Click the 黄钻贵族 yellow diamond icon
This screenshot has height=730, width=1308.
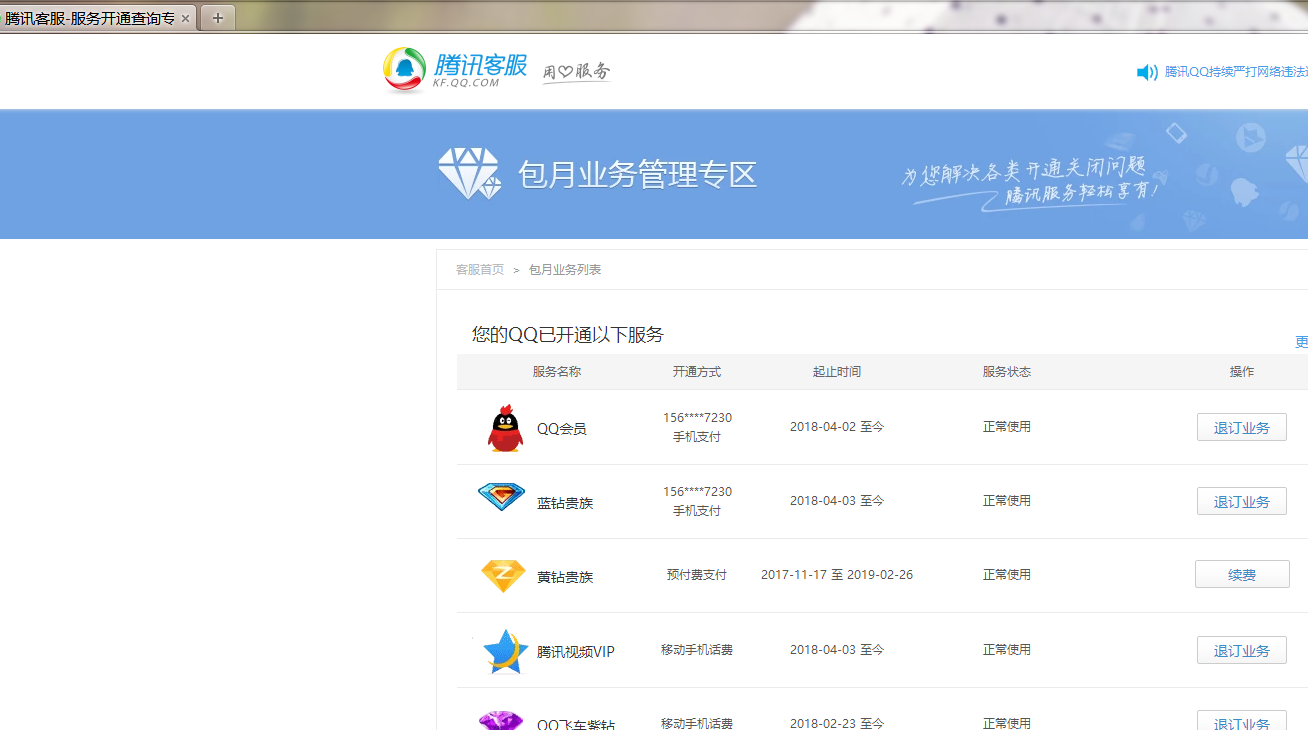coord(503,575)
